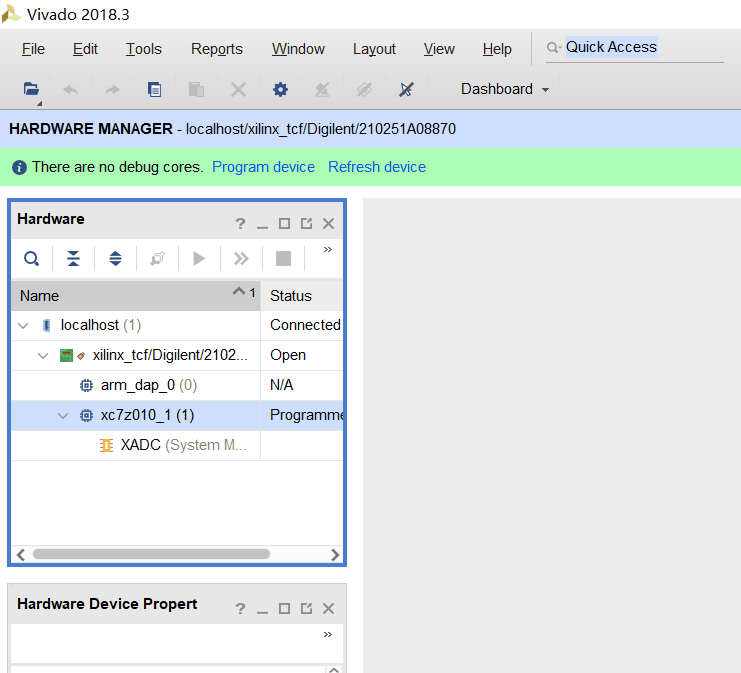Maximize the Hardware Device Properties panel

click(284, 608)
